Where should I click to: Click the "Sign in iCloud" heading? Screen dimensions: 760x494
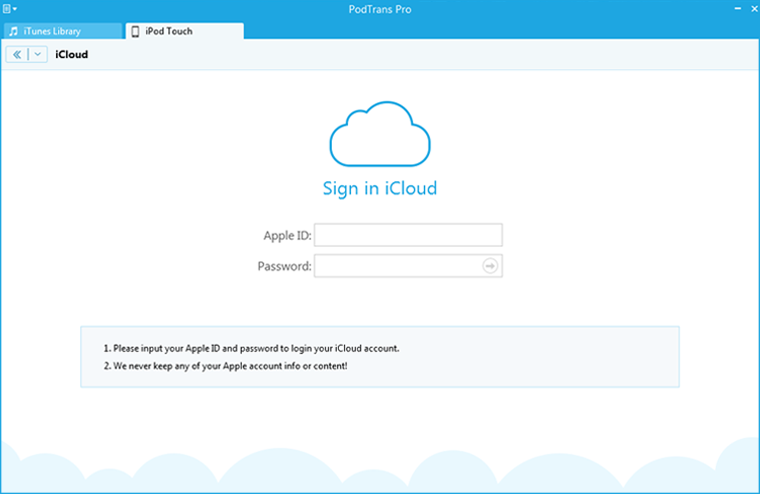click(380, 188)
